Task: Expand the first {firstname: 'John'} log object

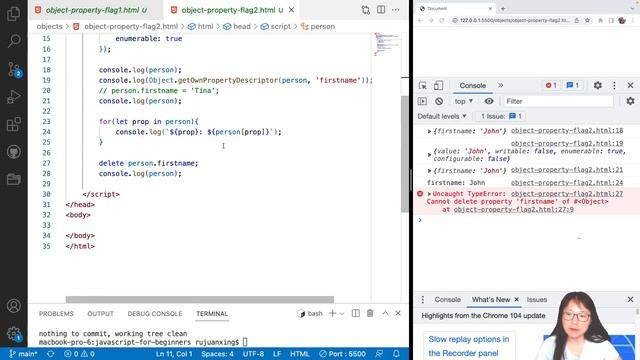Action: click(429, 131)
